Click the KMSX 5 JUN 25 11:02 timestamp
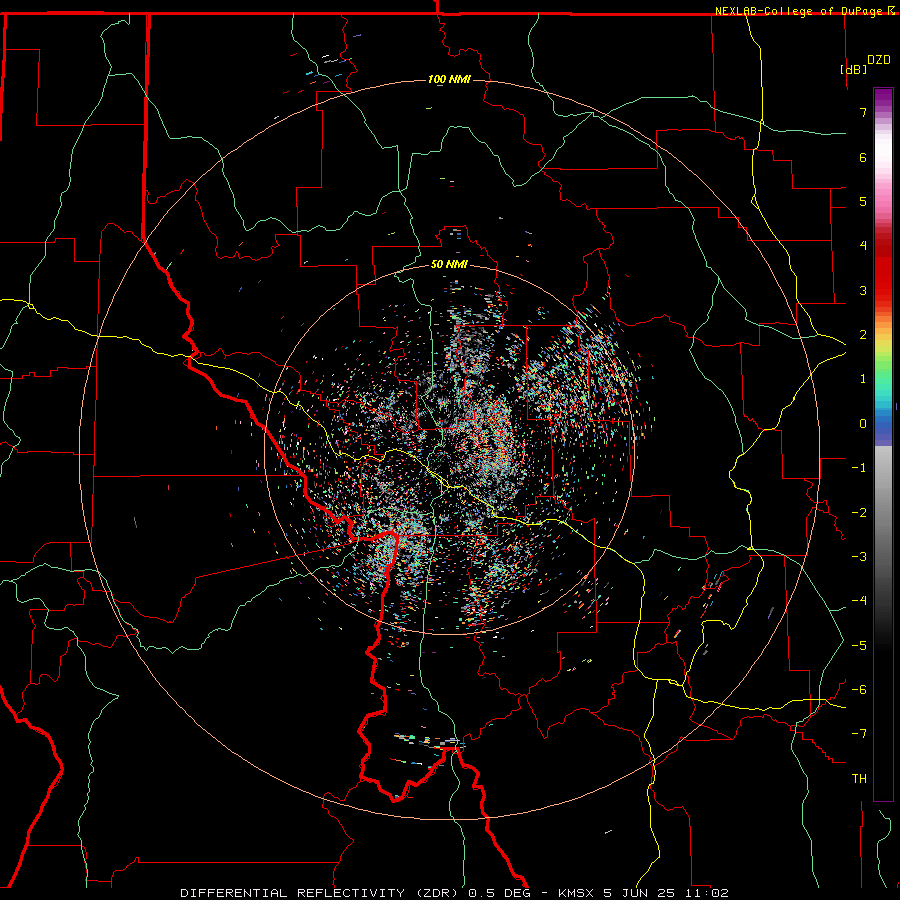Viewport: 900px width, 900px height. (643, 893)
